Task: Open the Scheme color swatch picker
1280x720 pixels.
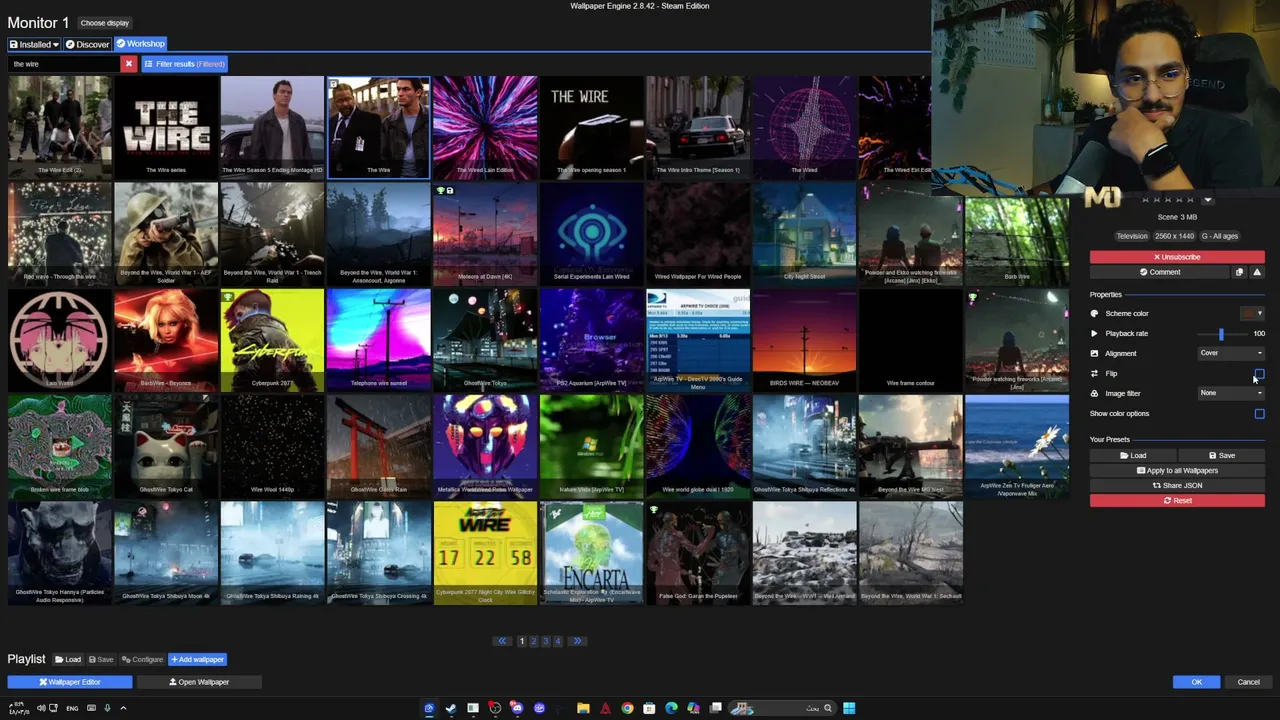Action: pos(1251,314)
